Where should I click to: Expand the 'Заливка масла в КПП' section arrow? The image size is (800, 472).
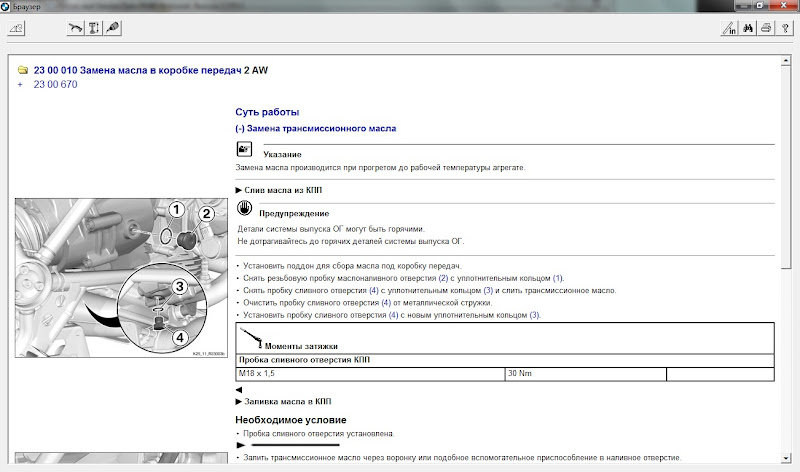pos(238,400)
